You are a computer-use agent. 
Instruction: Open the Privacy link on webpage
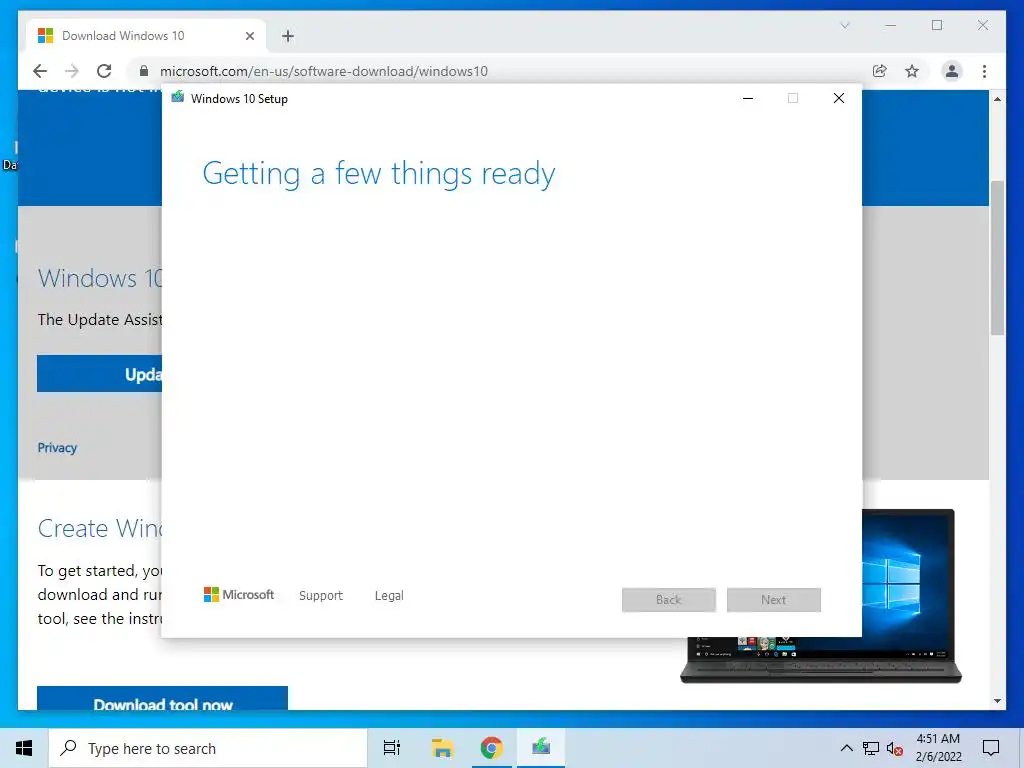(x=57, y=448)
